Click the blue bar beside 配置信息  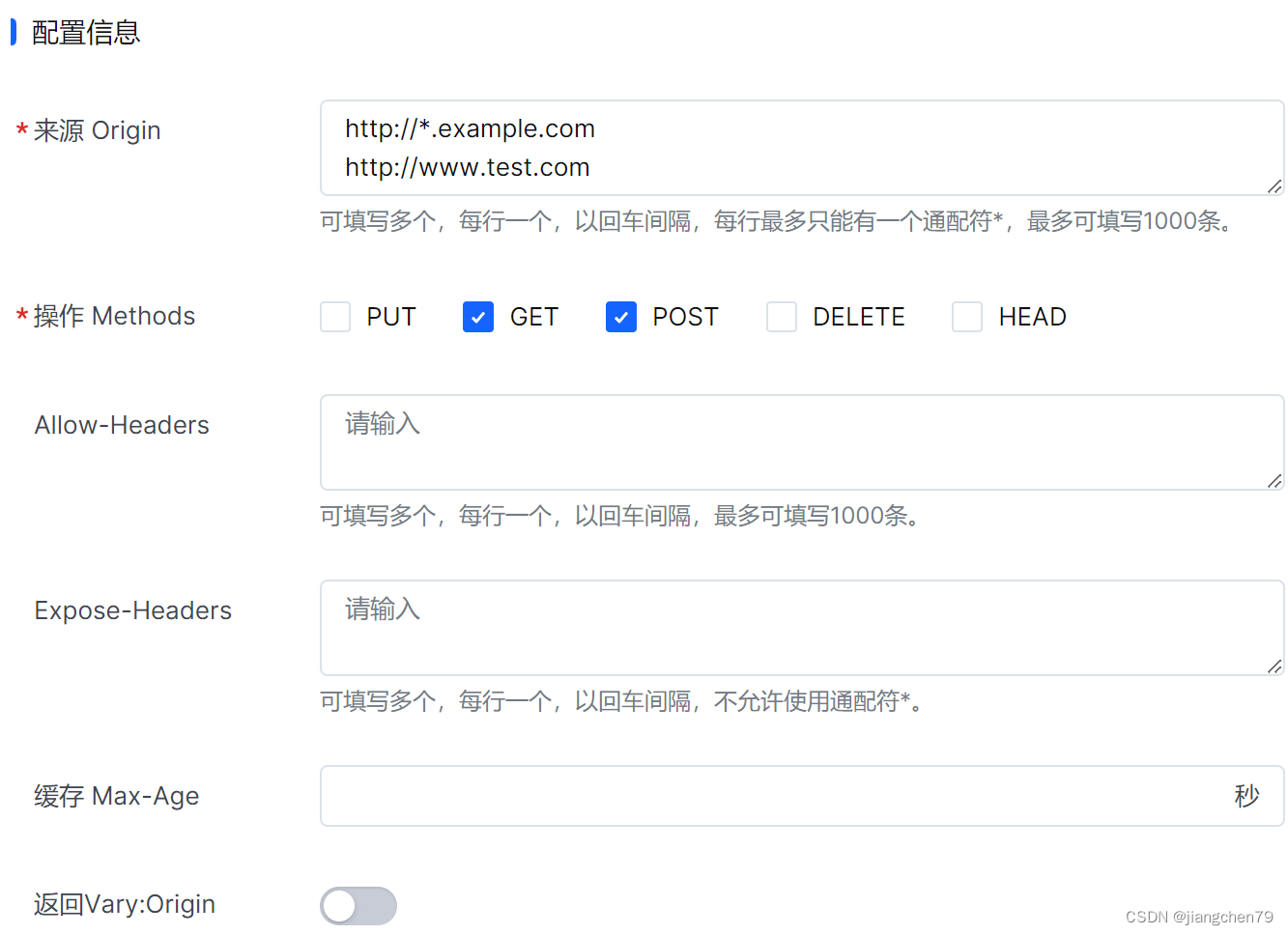(14, 32)
